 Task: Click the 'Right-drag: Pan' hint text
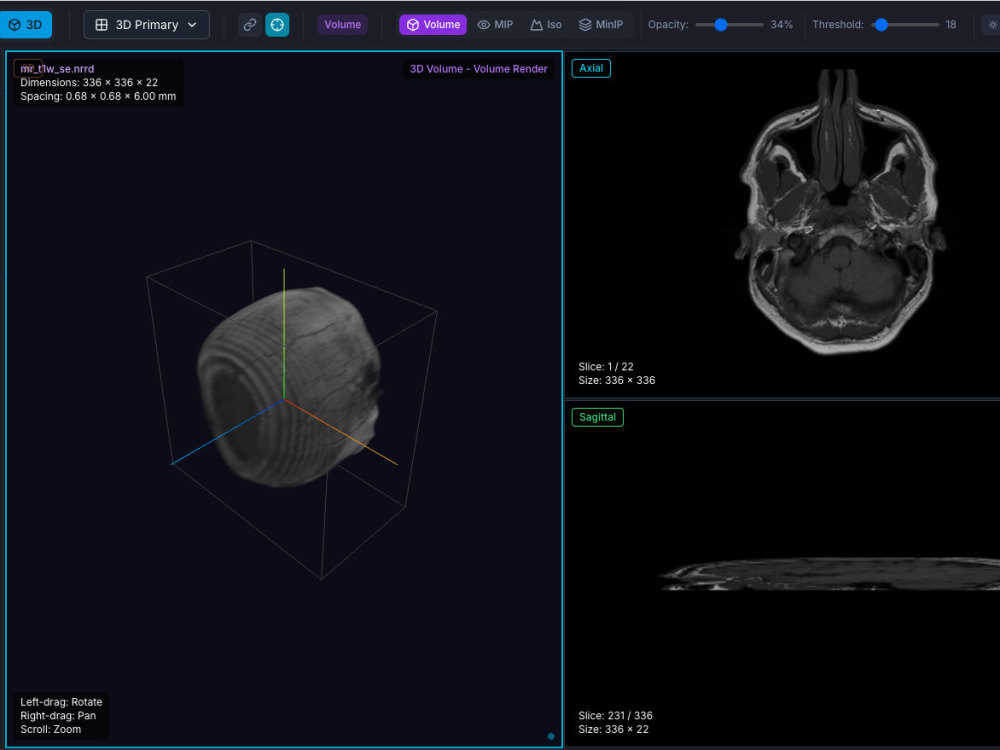coord(58,716)
